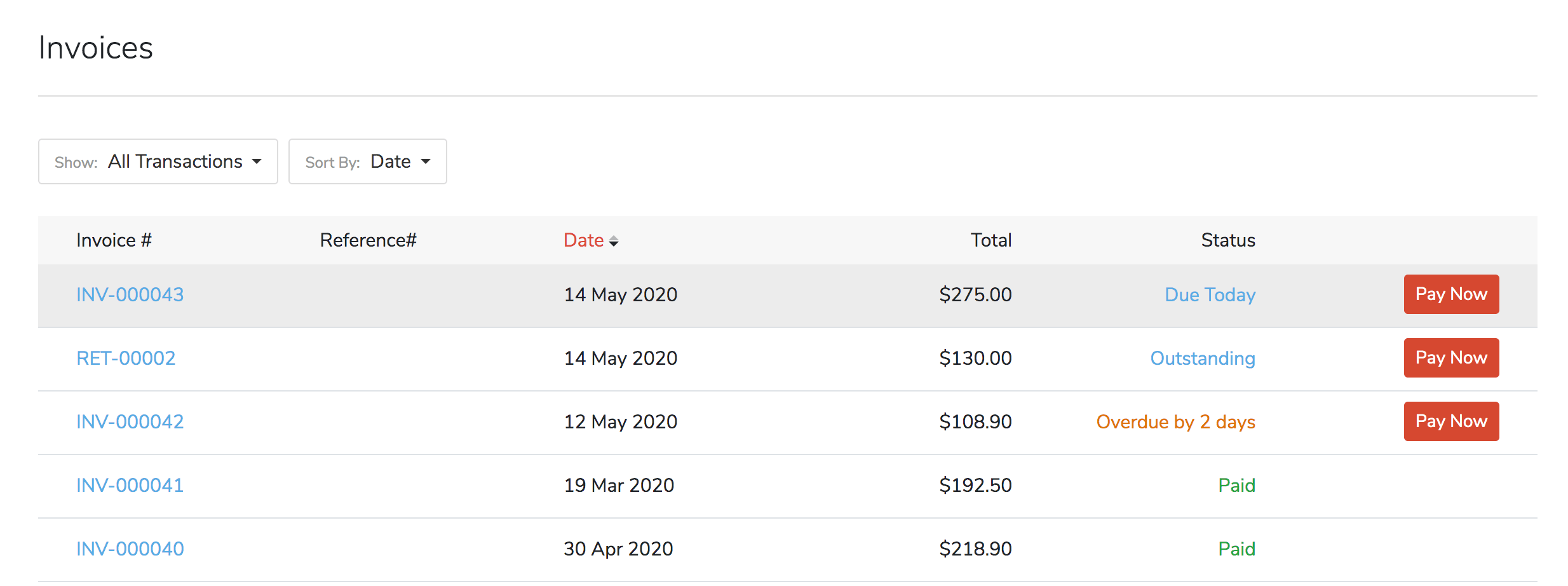This screenshot has height=586, width=1568.
Task: Click Pay Now for the overdue invoice
Action: (x=1451, y=421)
